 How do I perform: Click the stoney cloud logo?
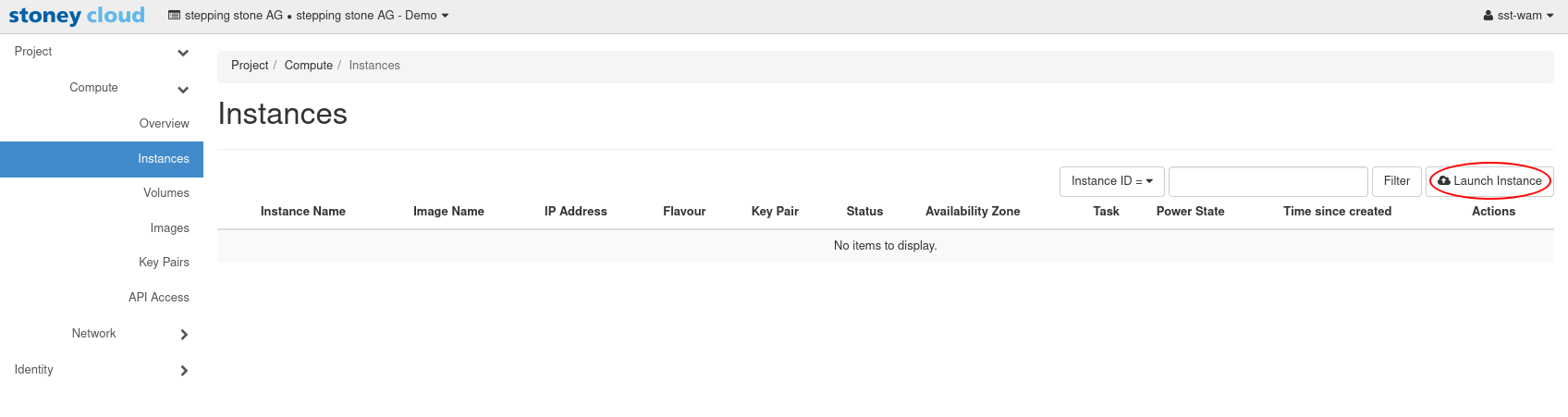[x=77, y=16]
